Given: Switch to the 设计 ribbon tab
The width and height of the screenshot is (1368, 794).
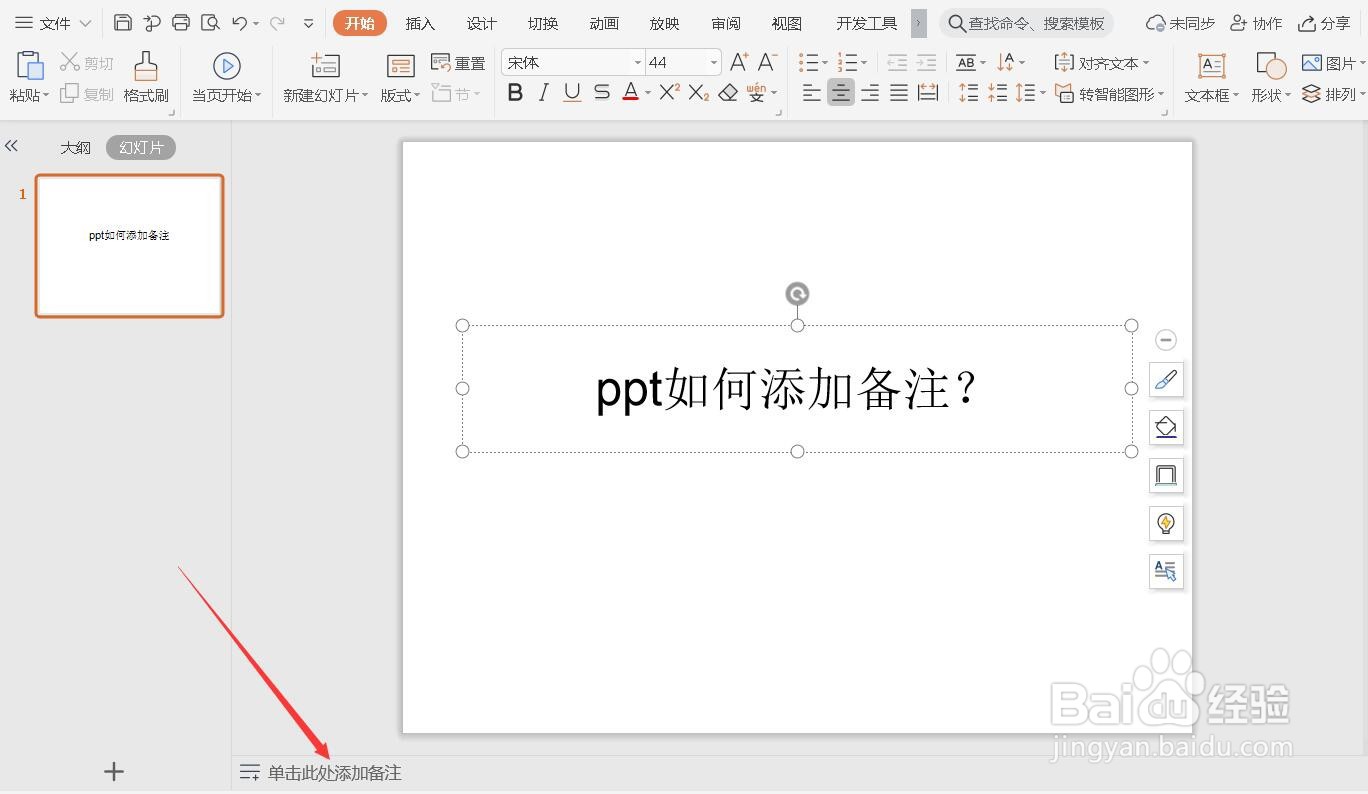Looking at the screenshot, I should tap(481, 23).
